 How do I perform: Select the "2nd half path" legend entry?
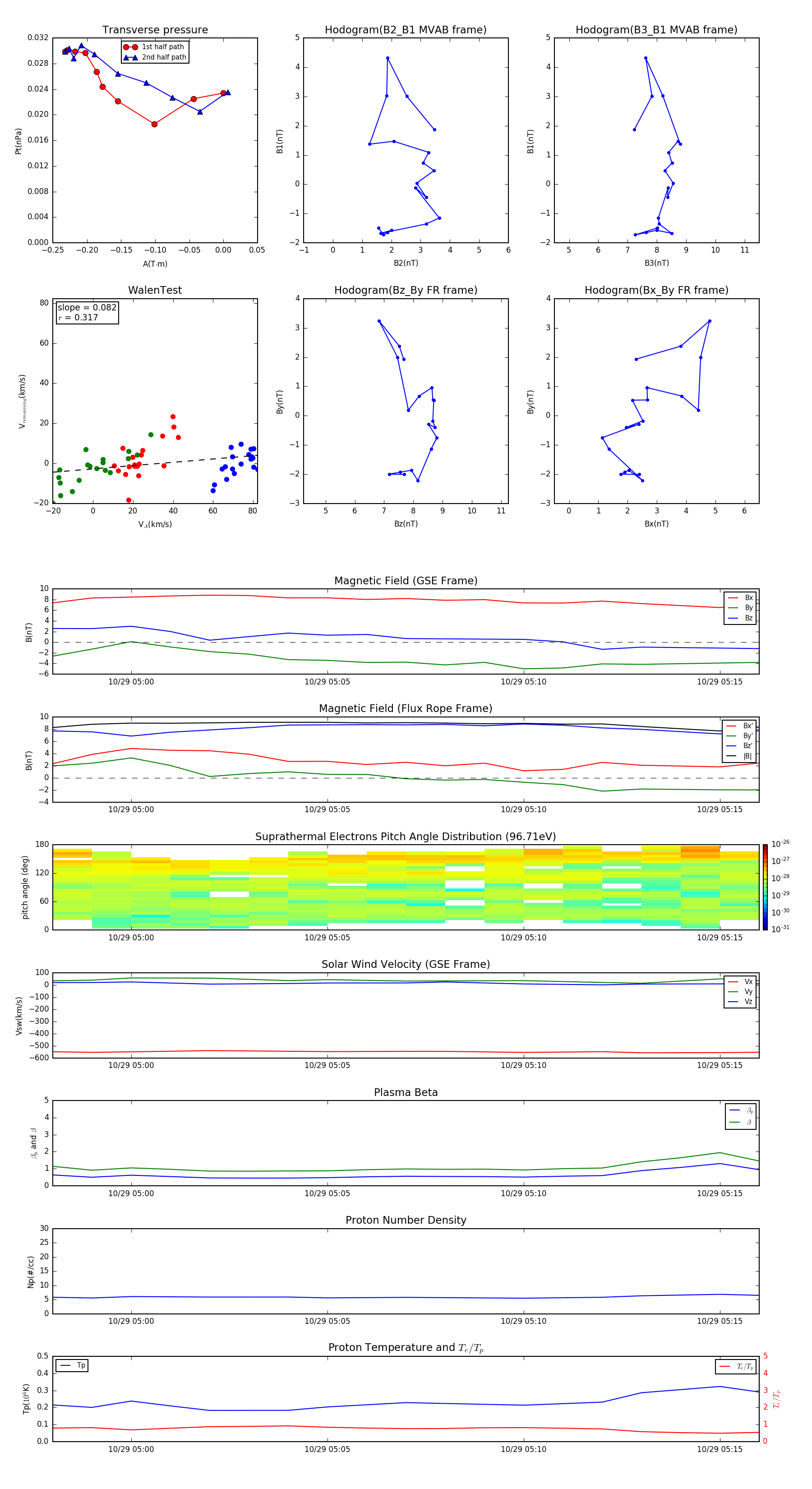coord(155,57)
